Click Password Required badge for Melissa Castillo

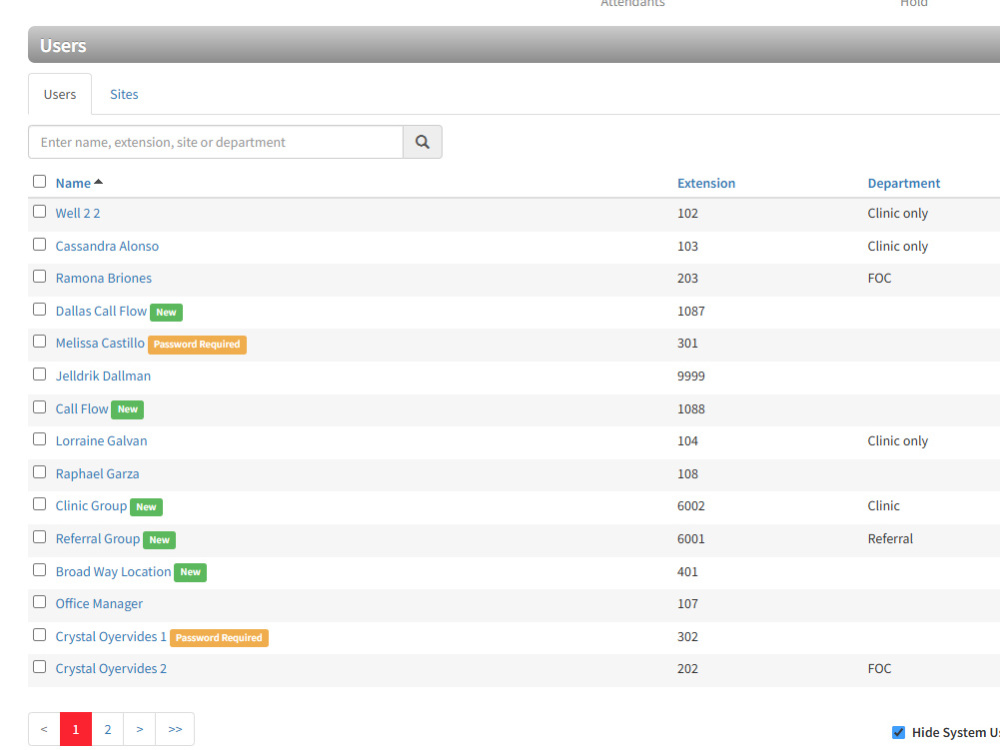197,344
